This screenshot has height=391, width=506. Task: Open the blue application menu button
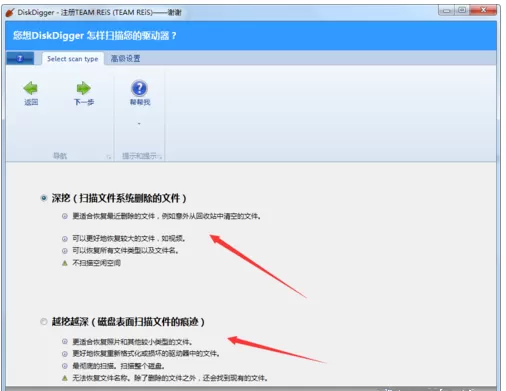tap(20, 59)
